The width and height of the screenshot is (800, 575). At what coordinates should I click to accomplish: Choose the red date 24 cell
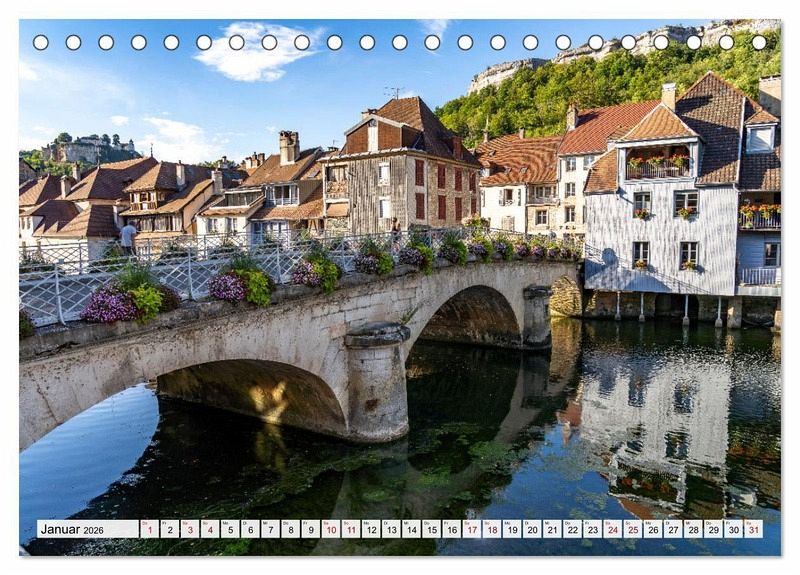[x=613, y=529]
